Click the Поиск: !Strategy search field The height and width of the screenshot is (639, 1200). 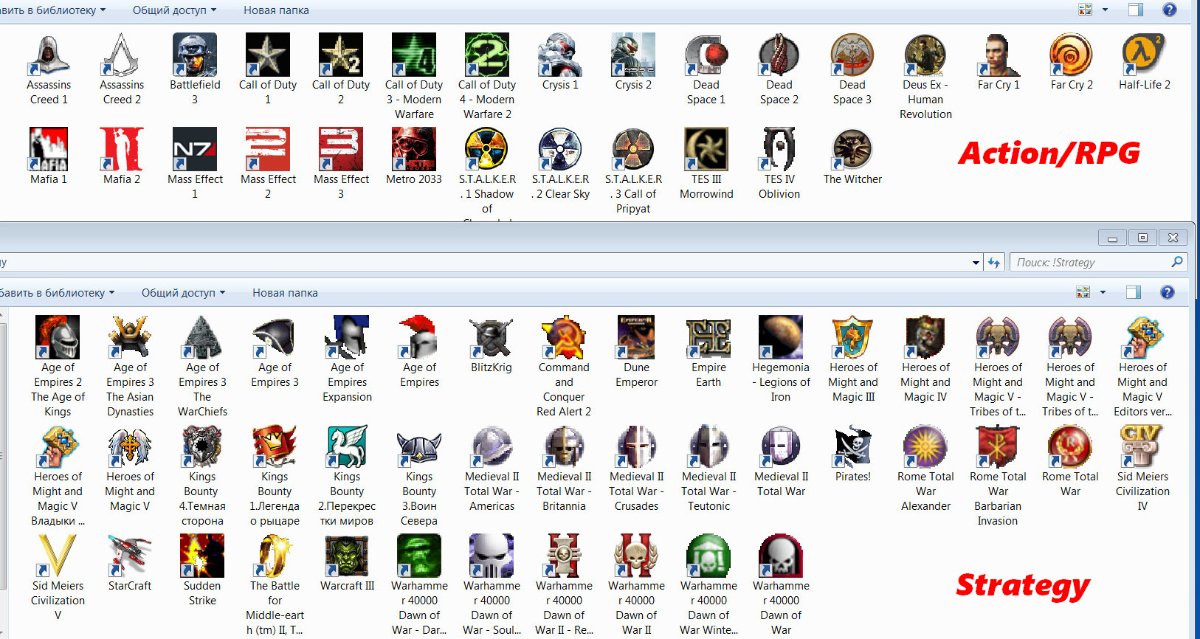tap(1090, 262)
